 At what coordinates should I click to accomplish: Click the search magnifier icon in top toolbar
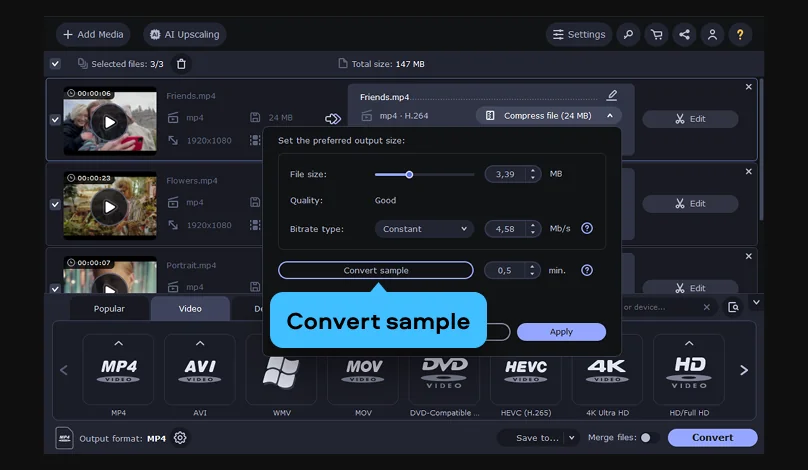click(628, 34)
